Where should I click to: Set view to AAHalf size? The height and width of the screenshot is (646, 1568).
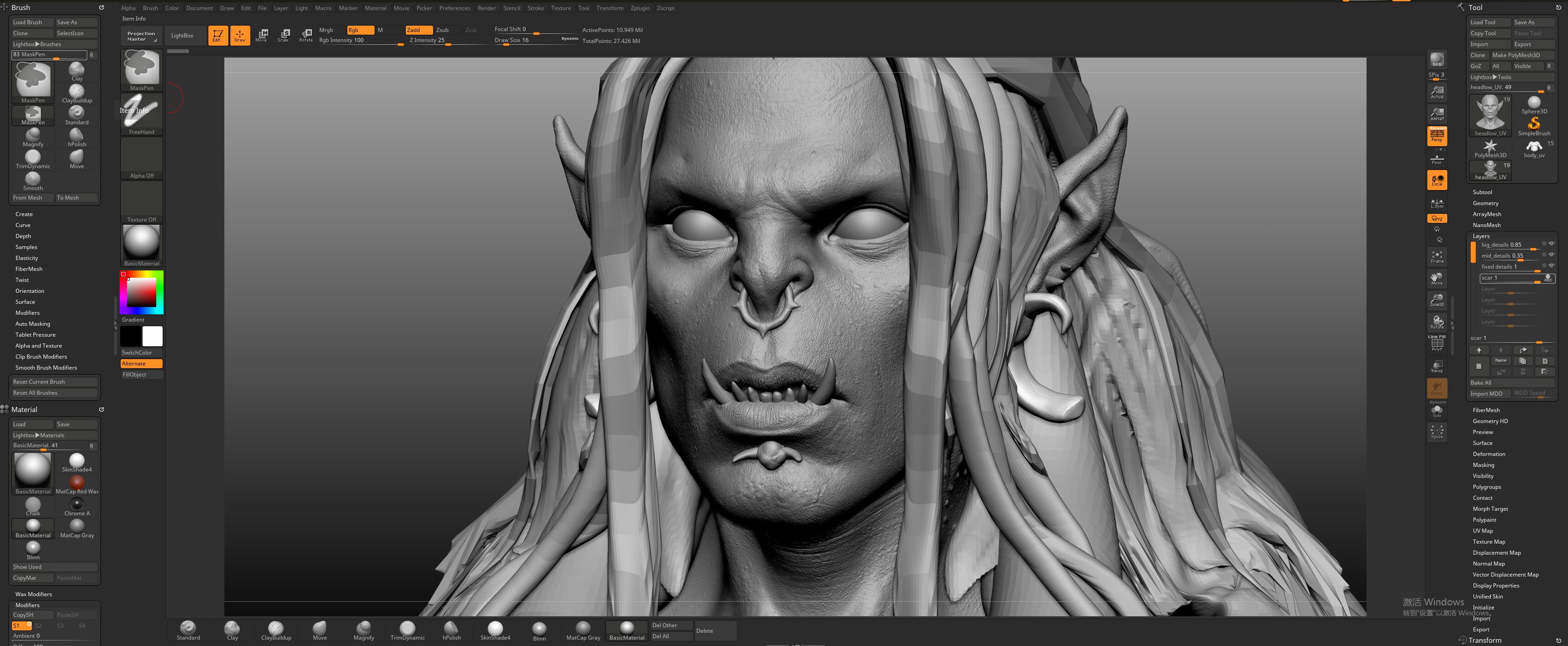[x=1436, y=114]
